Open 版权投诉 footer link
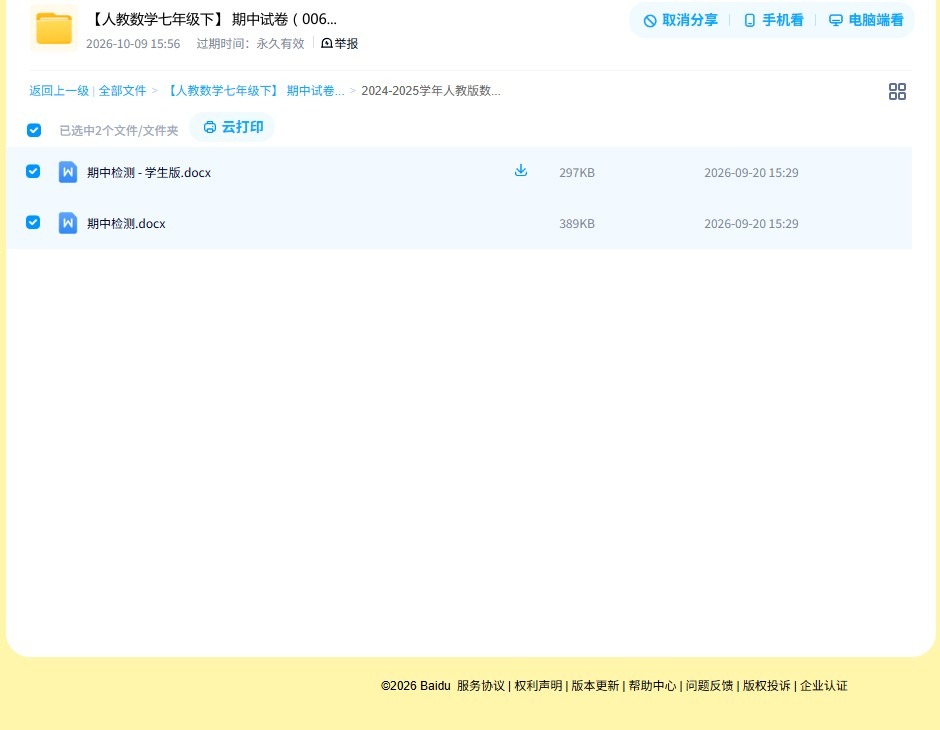This screenshot has width=940, height=730. [x=767, y=686]
